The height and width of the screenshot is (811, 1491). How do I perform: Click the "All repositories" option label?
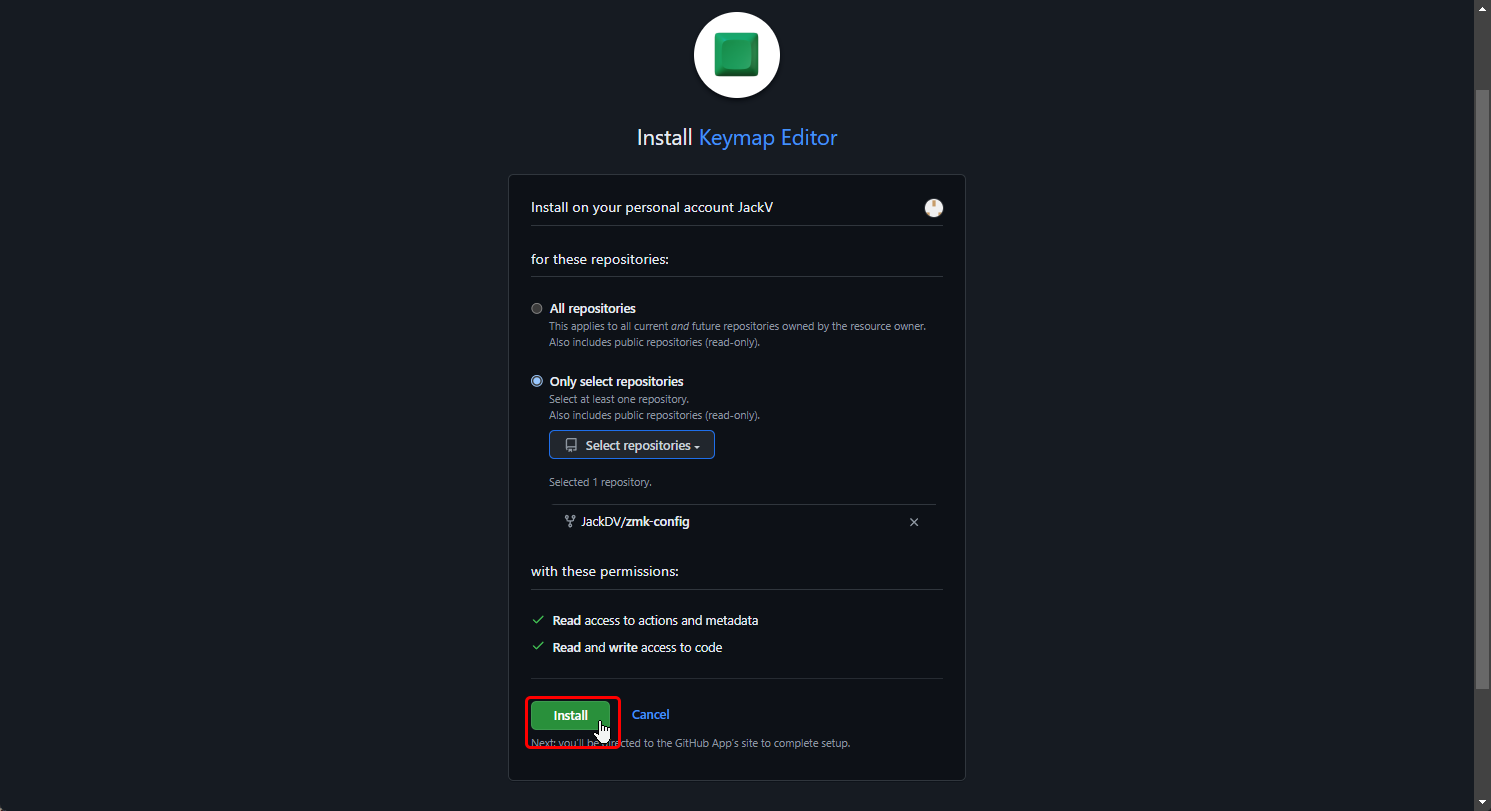click(x=592, y=309)
